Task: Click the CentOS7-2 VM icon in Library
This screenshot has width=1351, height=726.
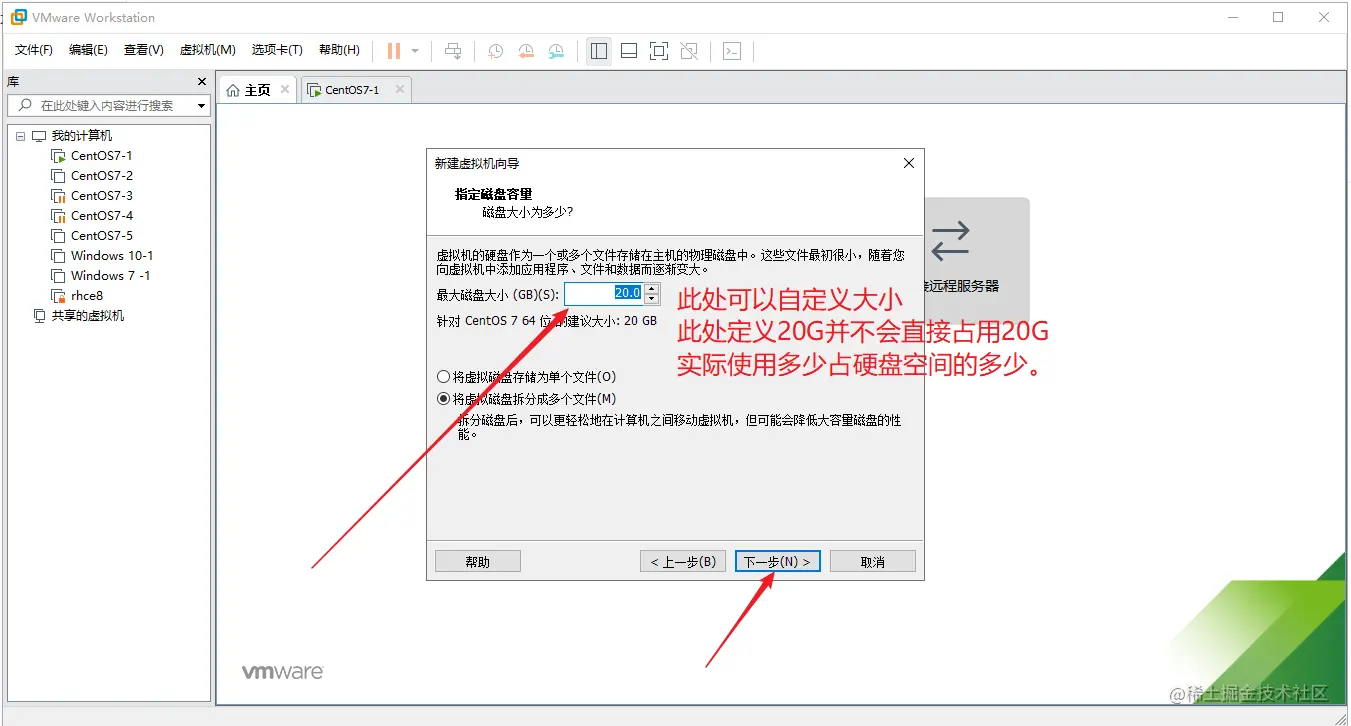Action: tap(57, 176)
